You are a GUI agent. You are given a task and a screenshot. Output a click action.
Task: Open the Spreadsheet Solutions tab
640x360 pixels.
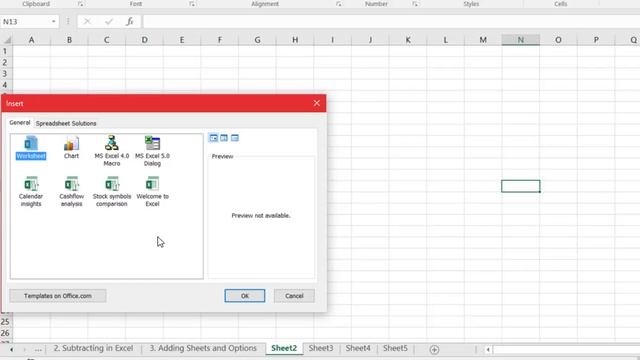[x=66, y=123]
